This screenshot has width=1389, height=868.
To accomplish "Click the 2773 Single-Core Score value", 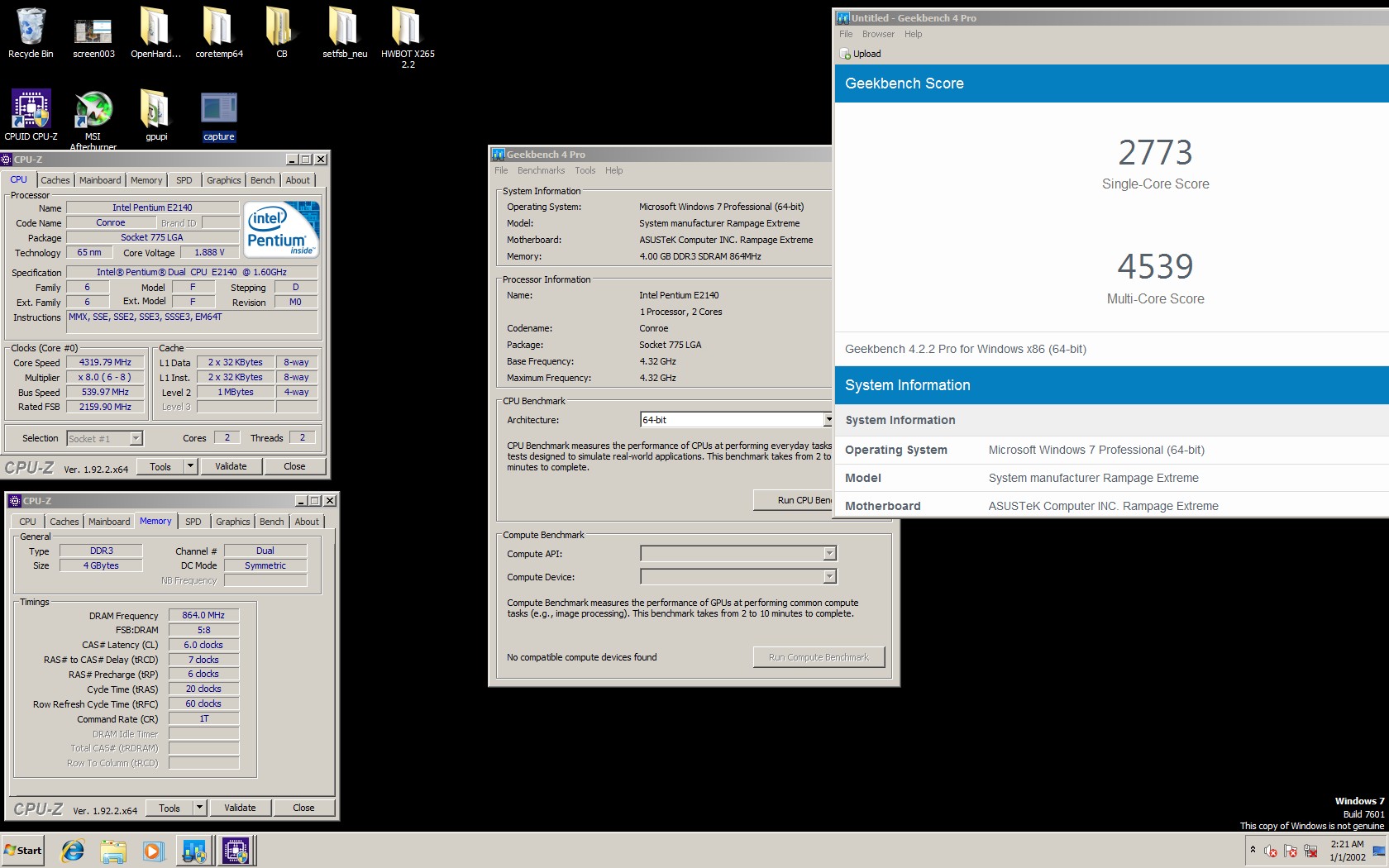I will pos(1155,152).
